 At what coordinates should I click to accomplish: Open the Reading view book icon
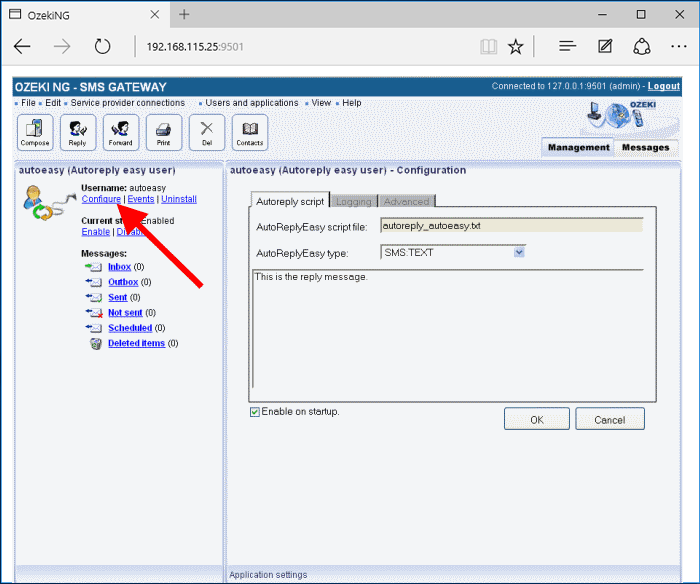click(x=488, y=46)
